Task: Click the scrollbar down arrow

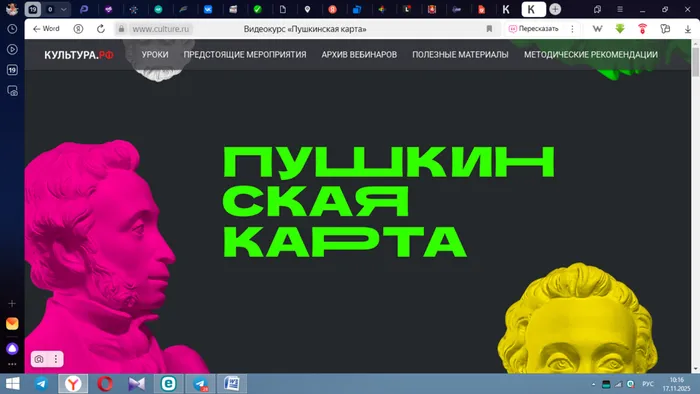Action: pos(696,369)
